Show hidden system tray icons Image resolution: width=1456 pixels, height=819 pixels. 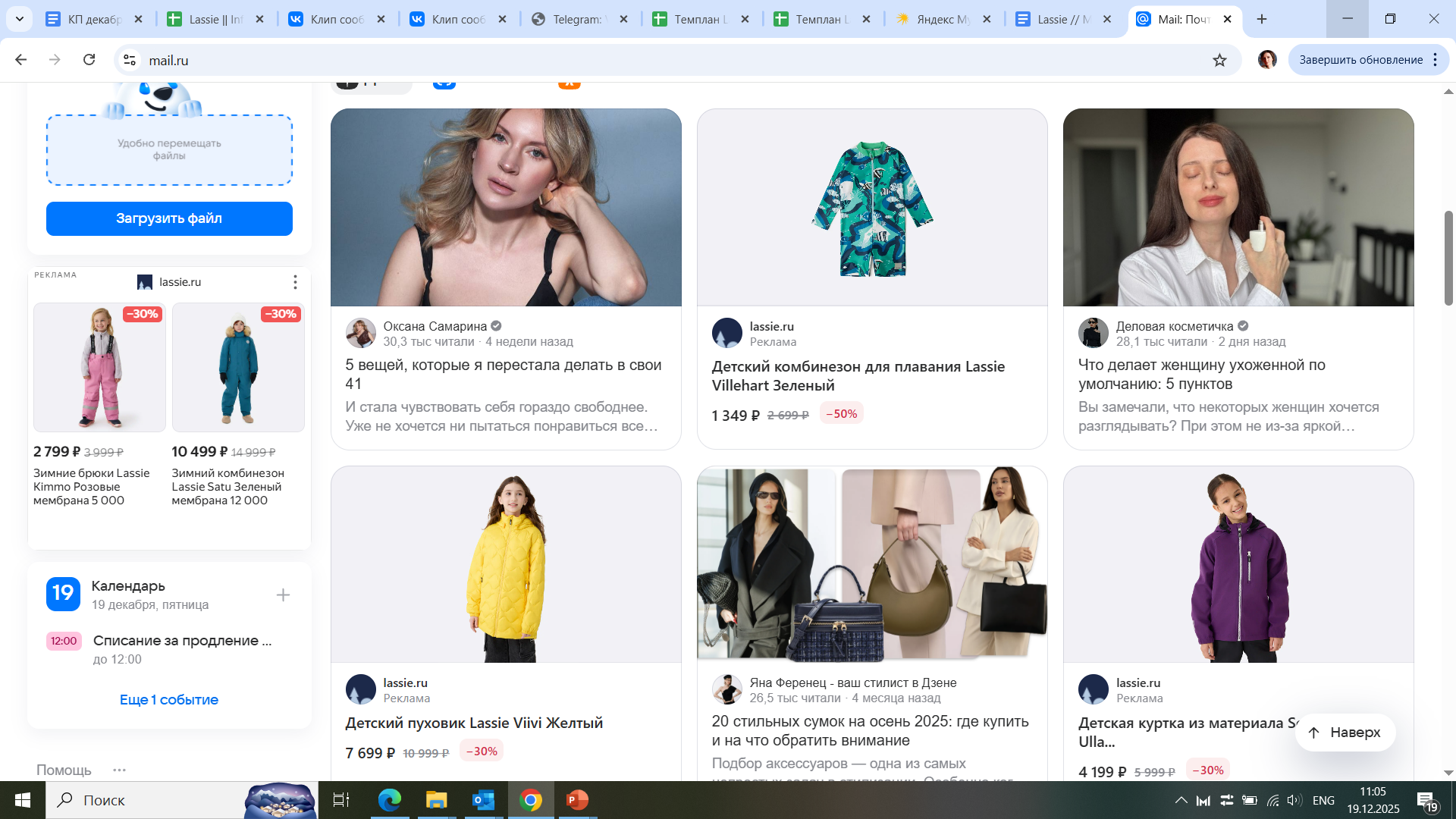coord(1181,800)
